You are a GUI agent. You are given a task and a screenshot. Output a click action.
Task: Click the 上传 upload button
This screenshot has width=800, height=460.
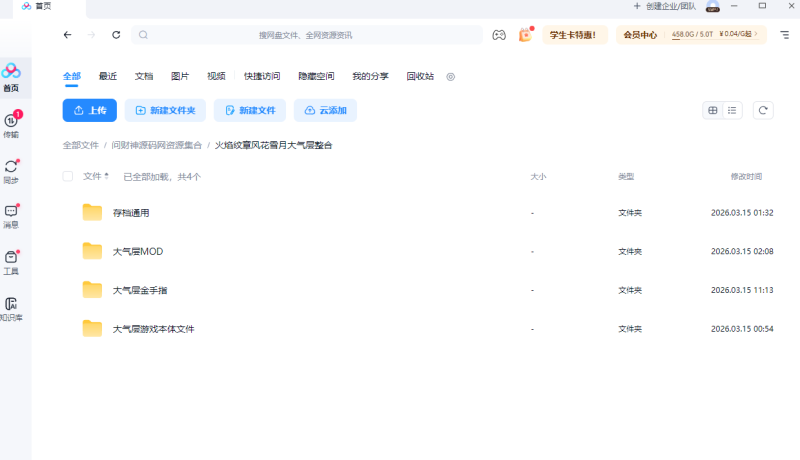(90, 110)
